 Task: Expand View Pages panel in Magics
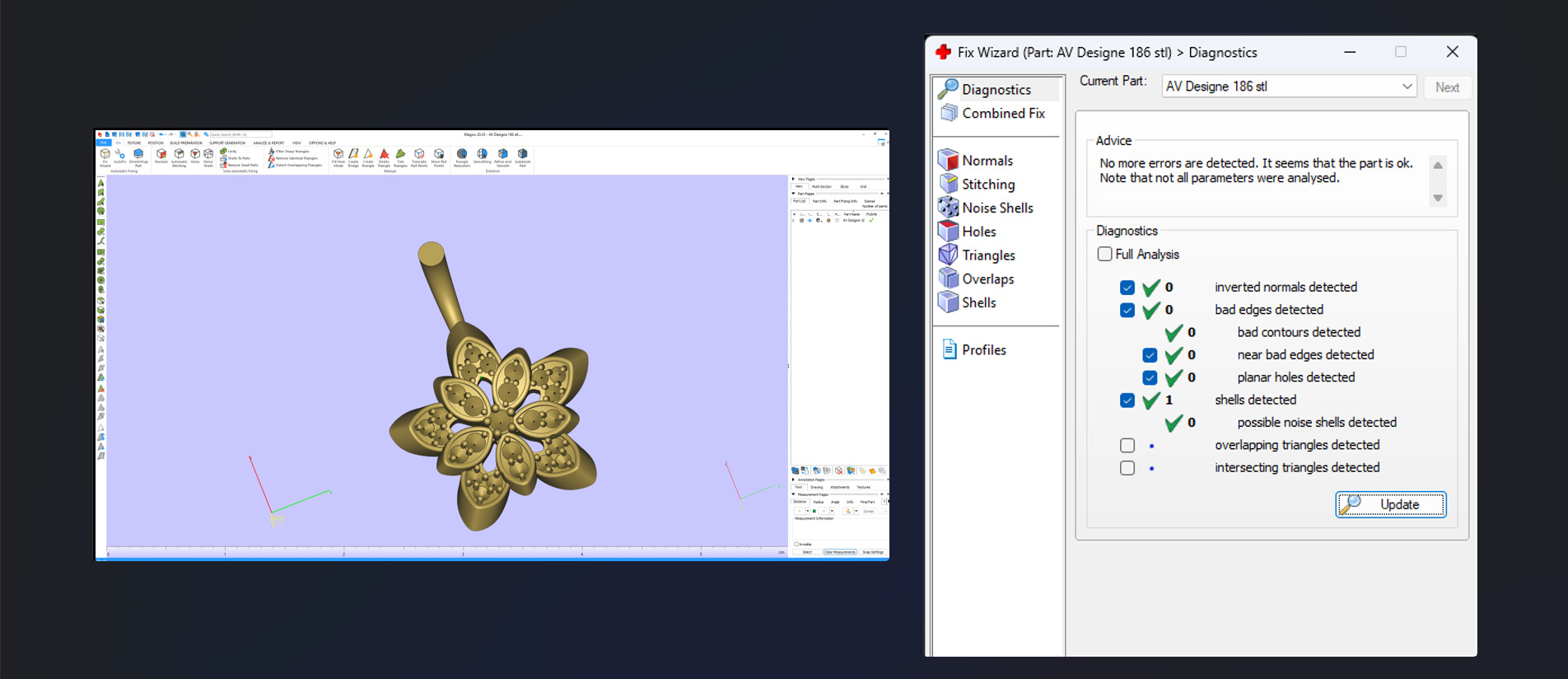(793, 179)
